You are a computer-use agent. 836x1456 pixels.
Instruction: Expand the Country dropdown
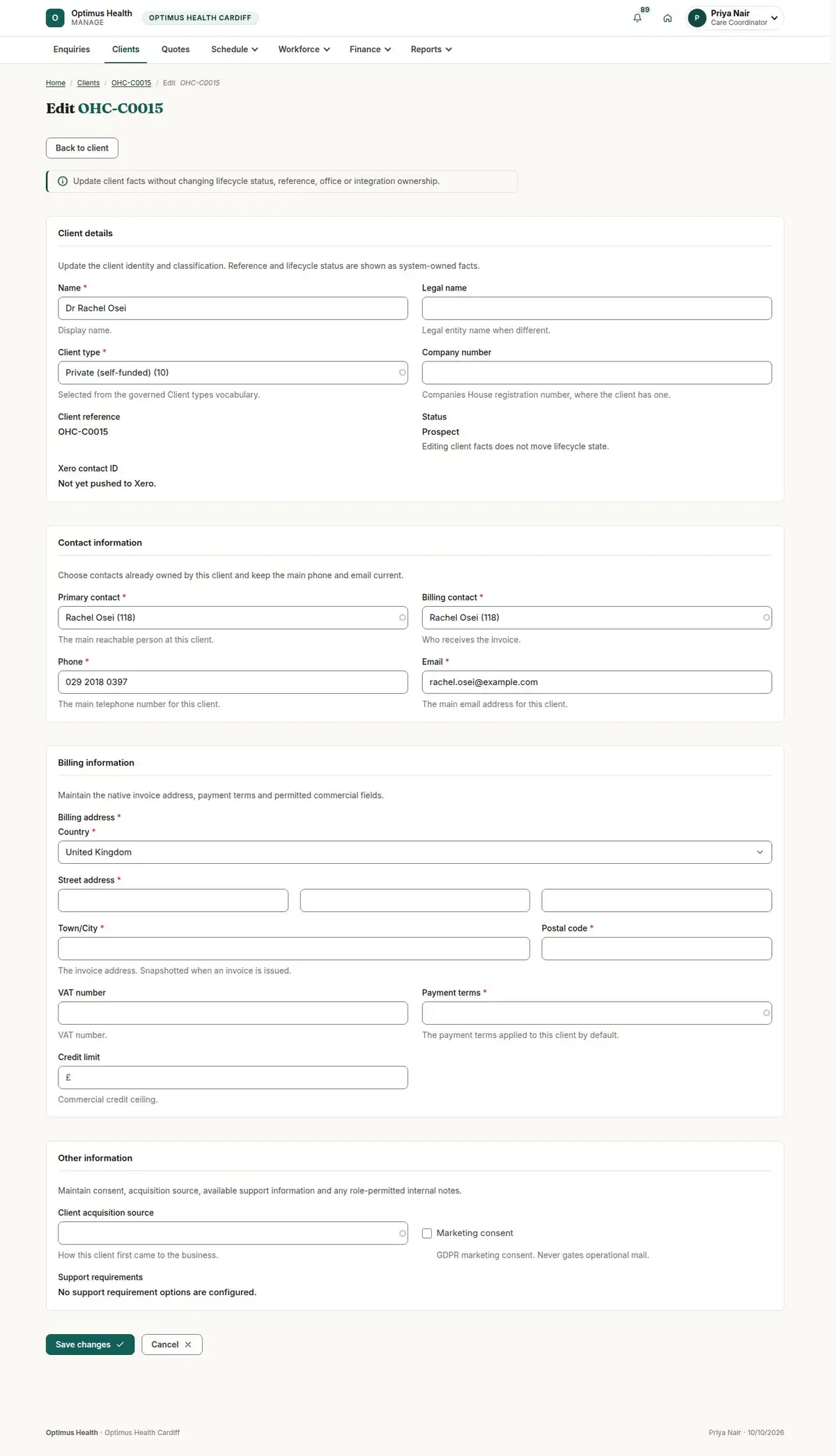(415, 852)
